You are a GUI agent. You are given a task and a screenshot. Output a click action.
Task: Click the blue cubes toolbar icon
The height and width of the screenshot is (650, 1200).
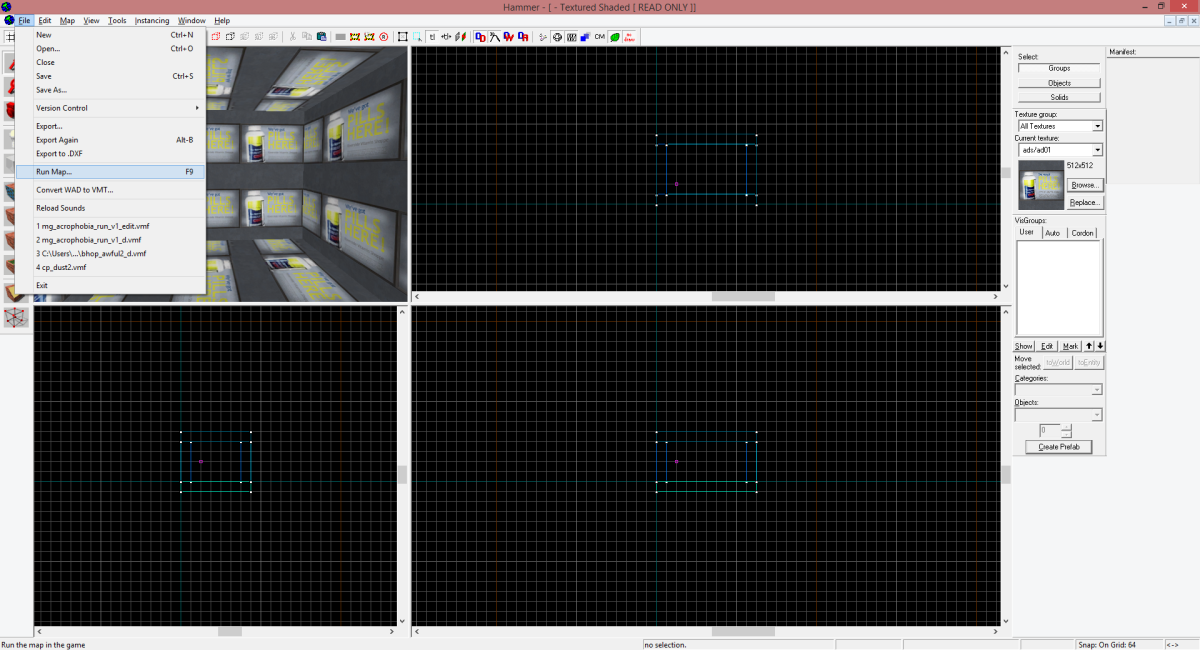(x=584, y=37)
